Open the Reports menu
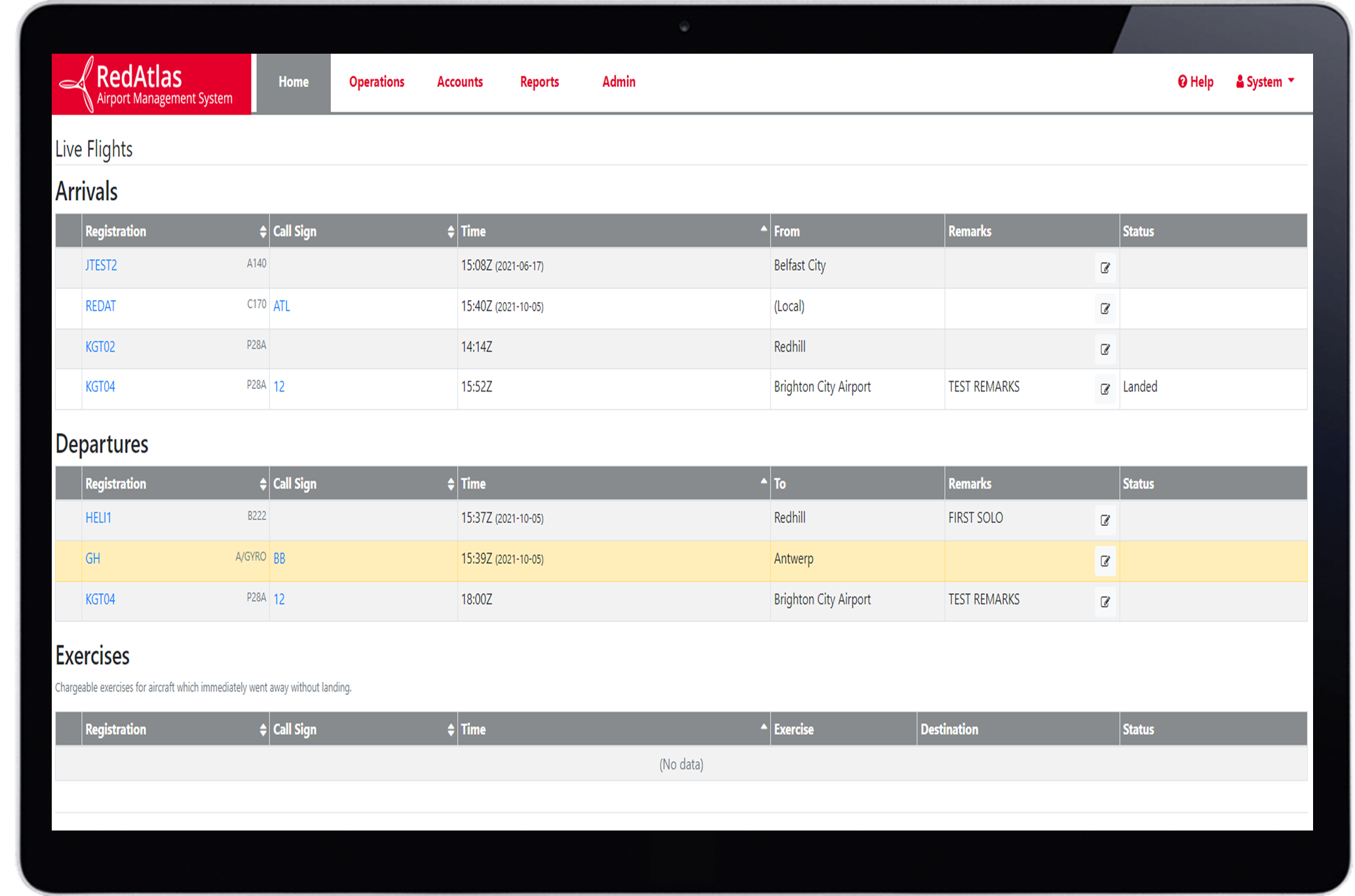This screenshot has width=1355, height=896. (x=539, y=82)
